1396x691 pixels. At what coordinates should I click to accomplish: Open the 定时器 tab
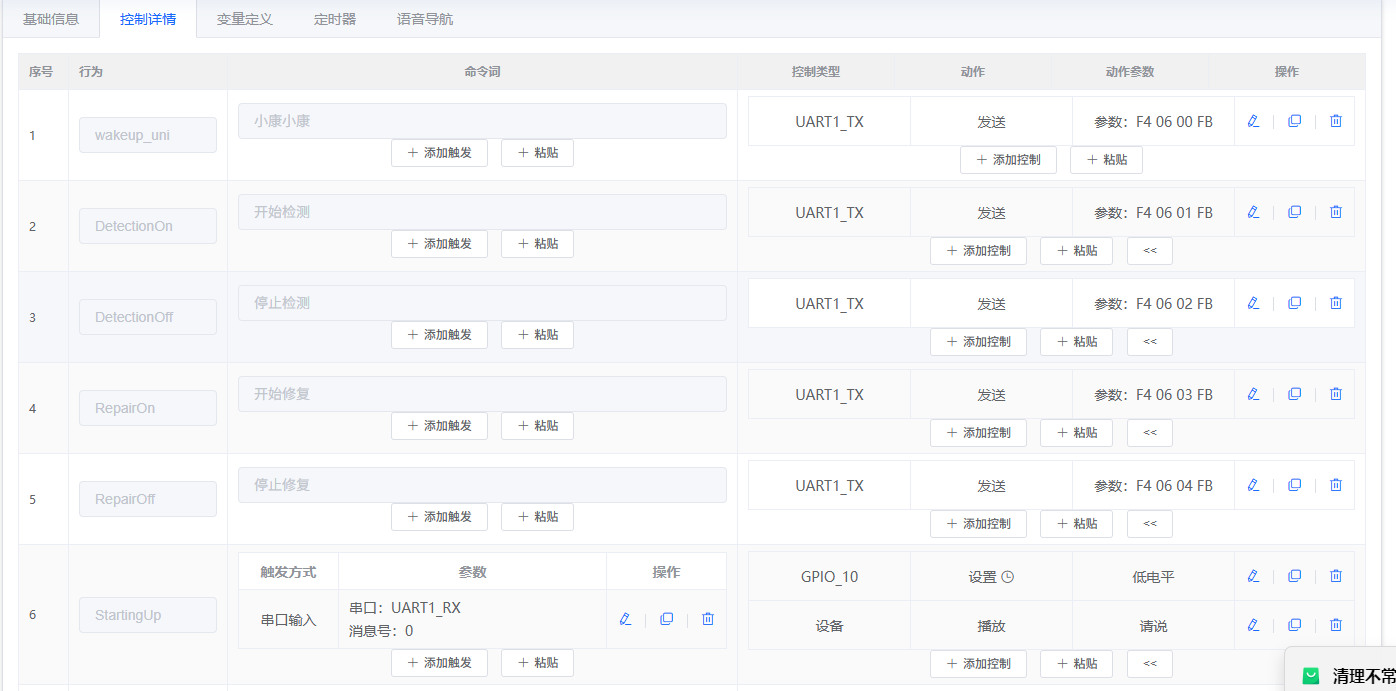334,18
